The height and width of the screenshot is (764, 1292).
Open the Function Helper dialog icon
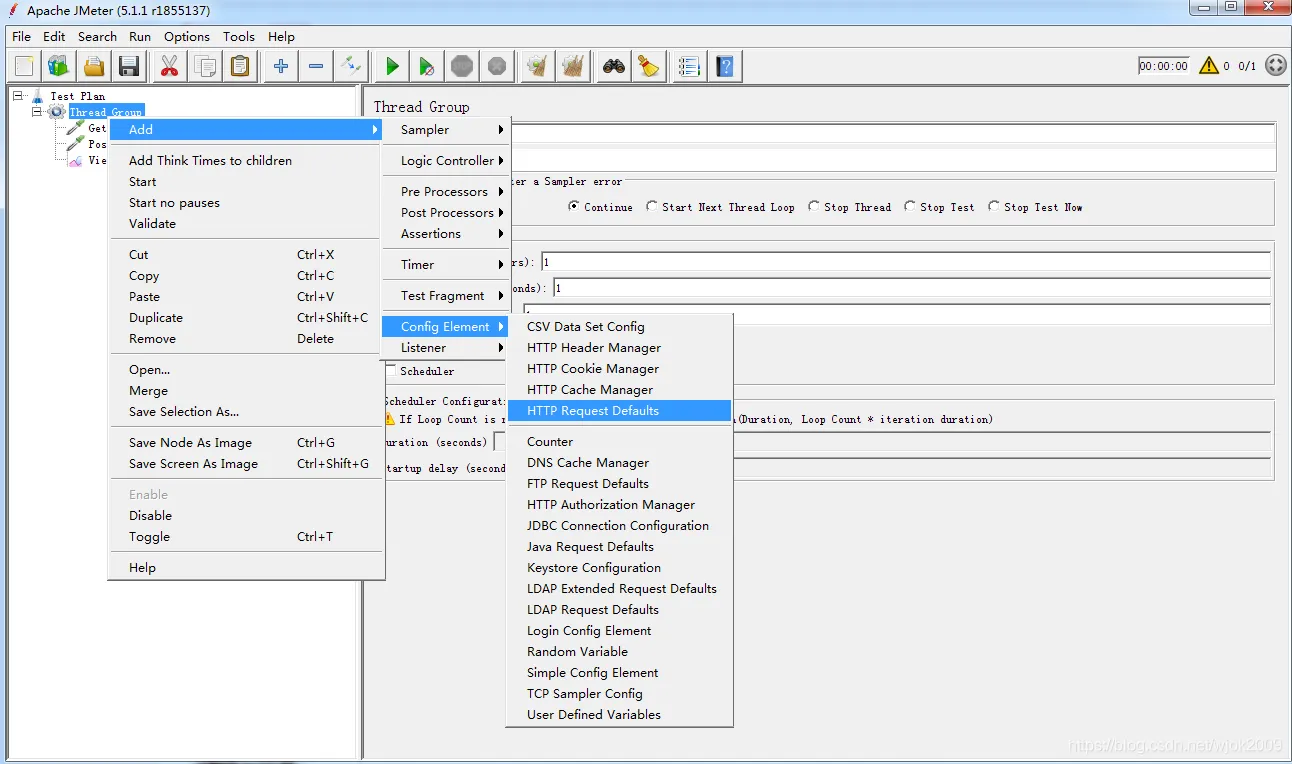tap(689, 67)
